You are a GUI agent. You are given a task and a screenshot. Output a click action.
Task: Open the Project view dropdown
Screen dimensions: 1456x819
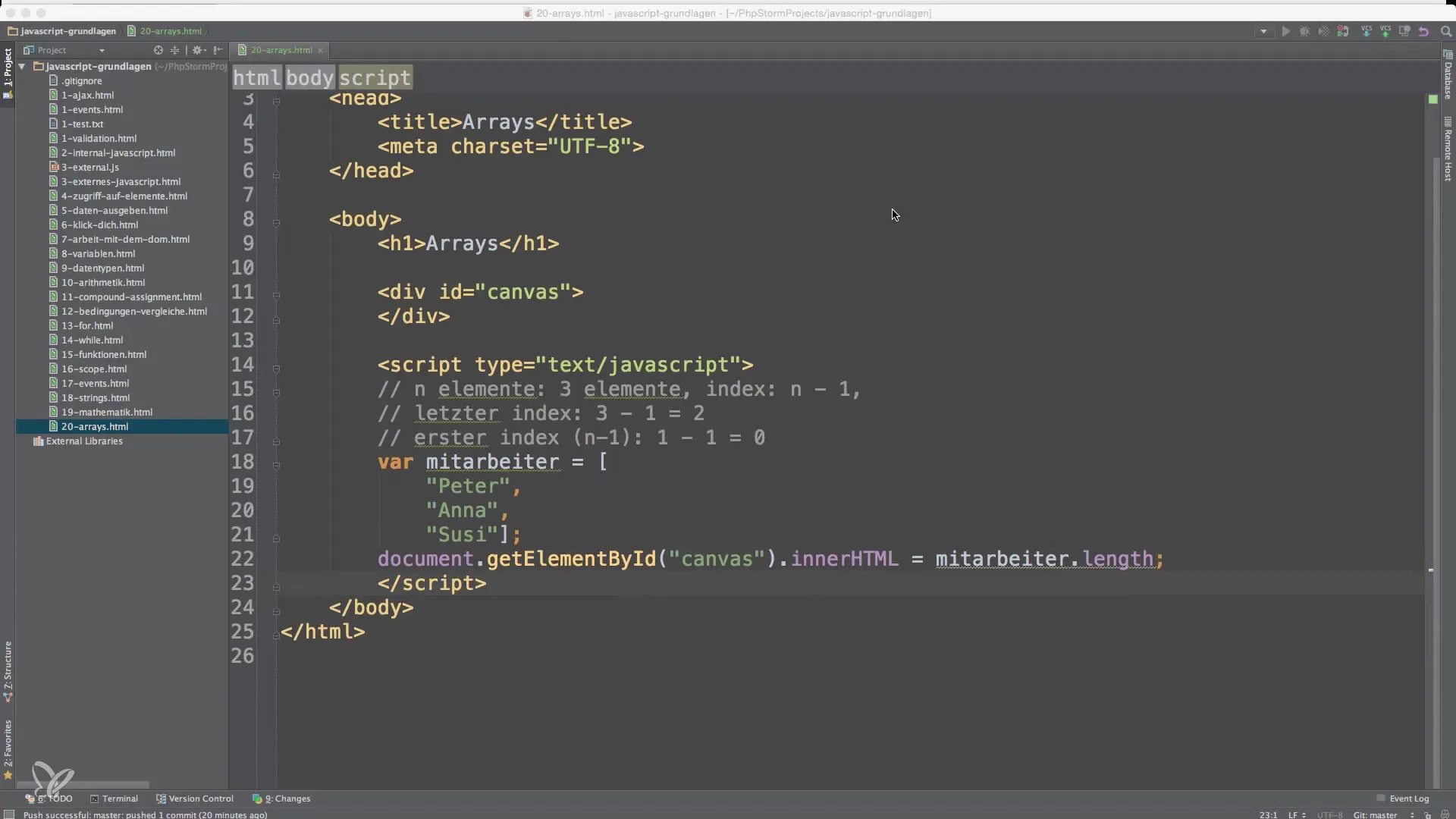click(64, 50)
